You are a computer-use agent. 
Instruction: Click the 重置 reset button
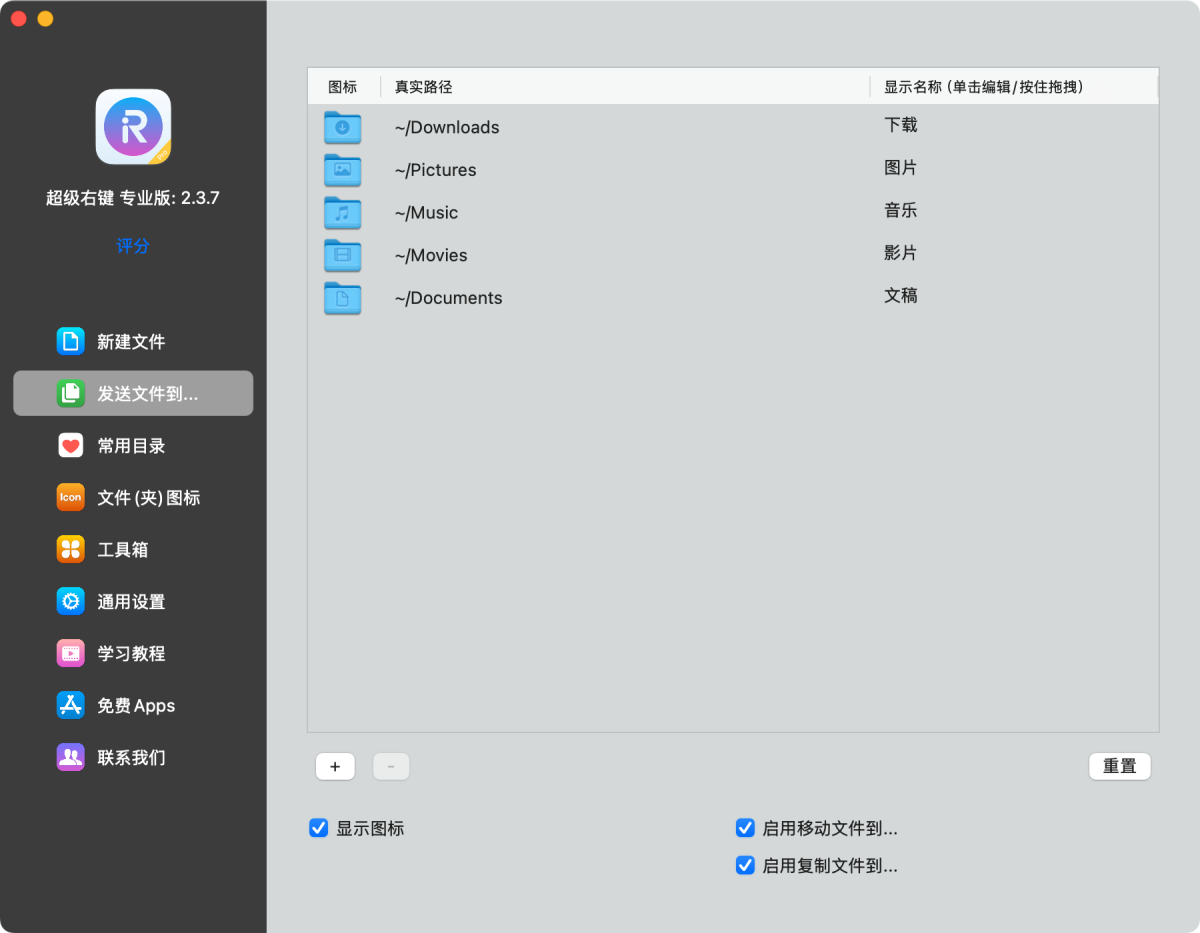[x=1120, y=766]
